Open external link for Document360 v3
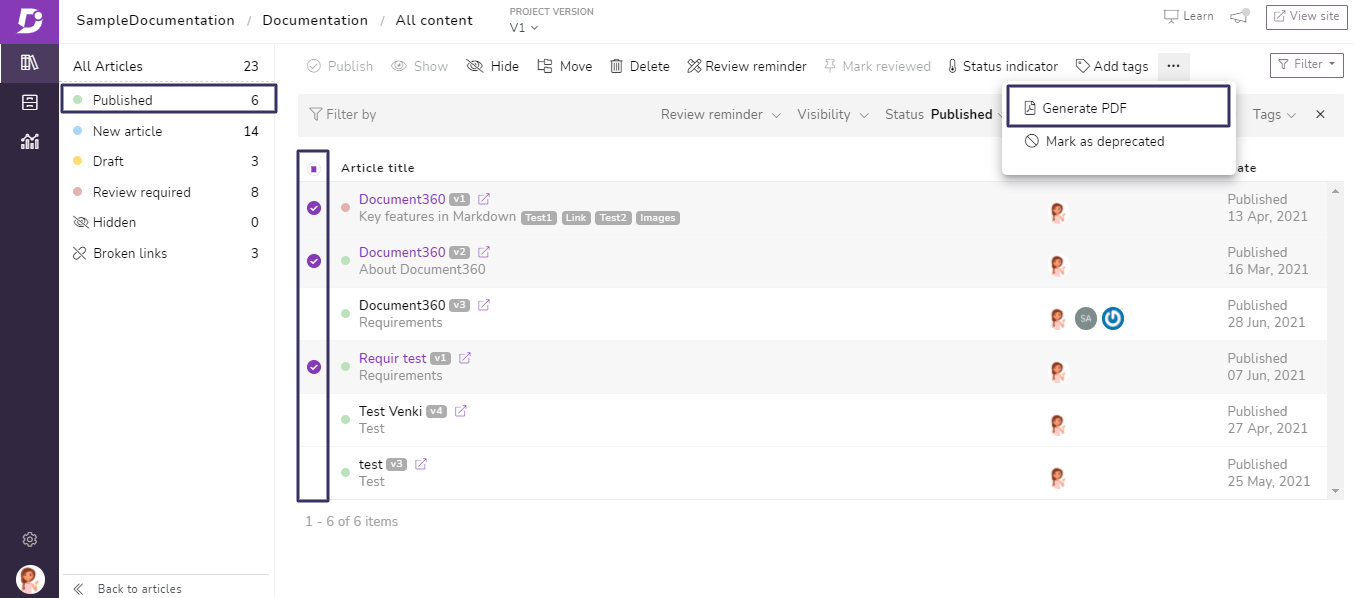 (484, 305)
